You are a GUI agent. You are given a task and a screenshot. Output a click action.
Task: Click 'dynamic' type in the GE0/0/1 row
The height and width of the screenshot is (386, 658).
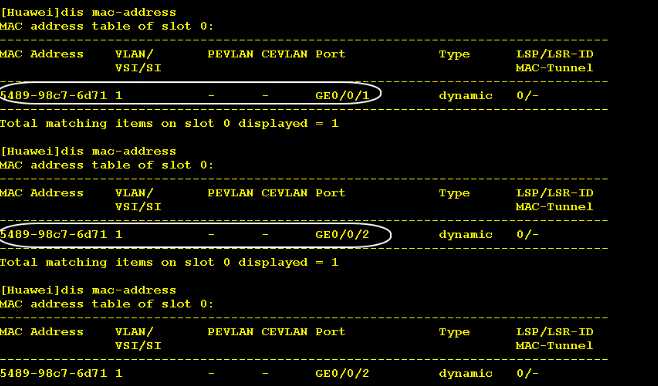[x=465, y=96]
